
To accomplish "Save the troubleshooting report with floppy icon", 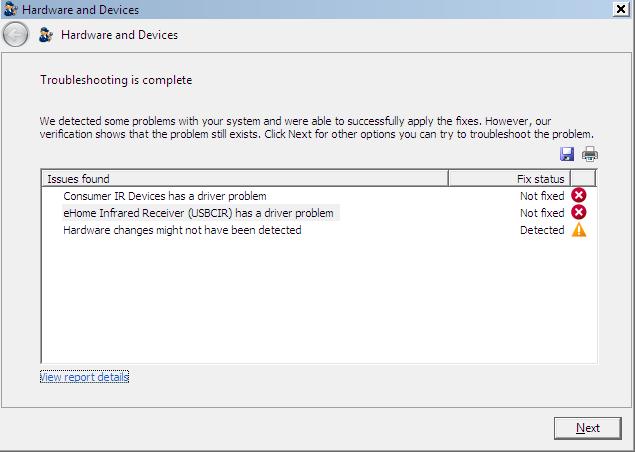I will coord(567,154).
